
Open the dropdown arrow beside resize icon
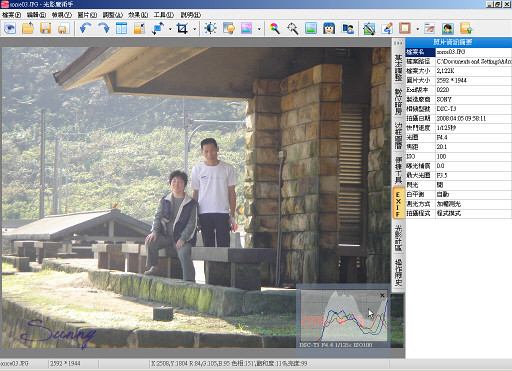170,29
